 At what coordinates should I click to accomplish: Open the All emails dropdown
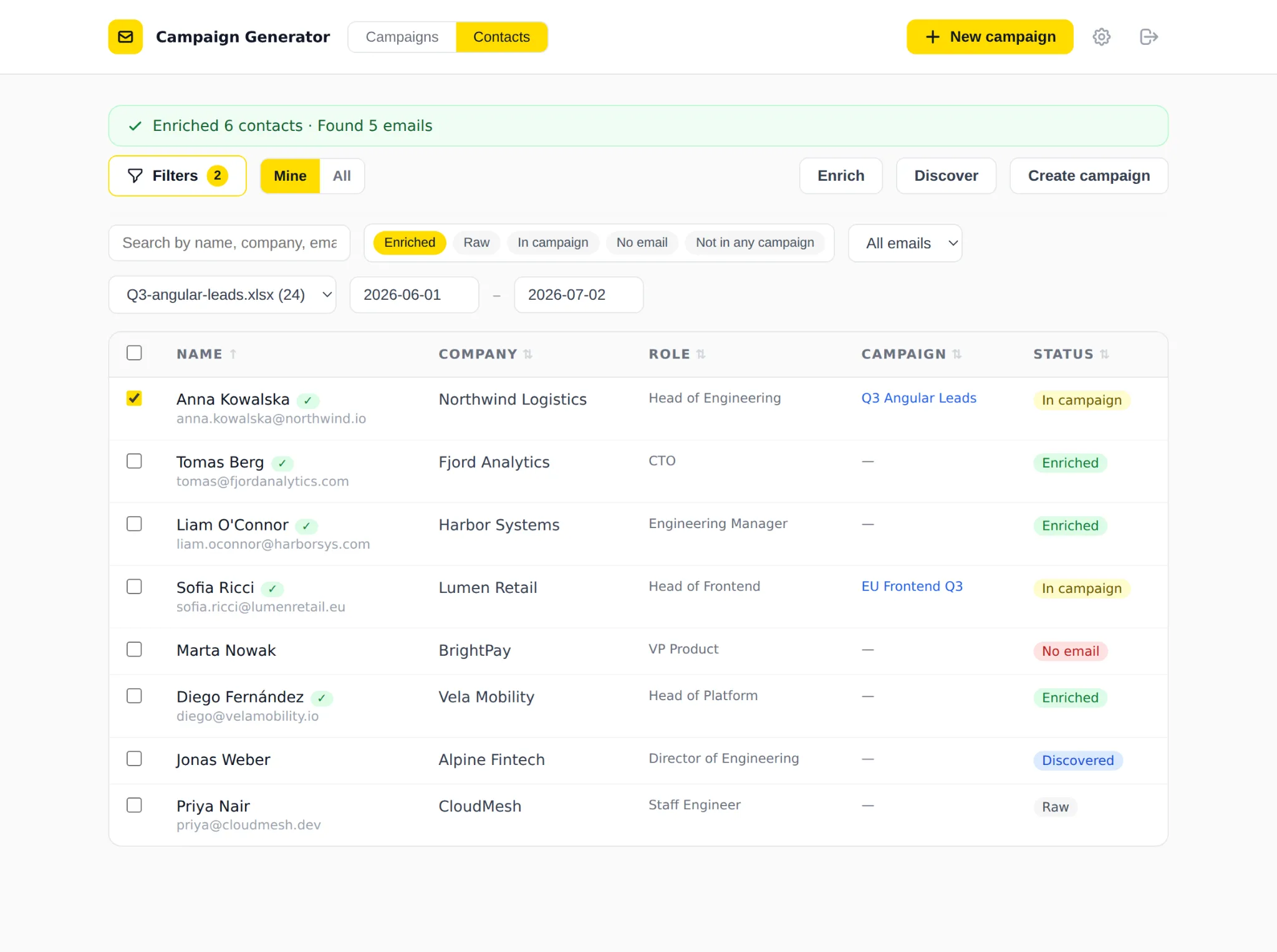(x=905, y=243)
